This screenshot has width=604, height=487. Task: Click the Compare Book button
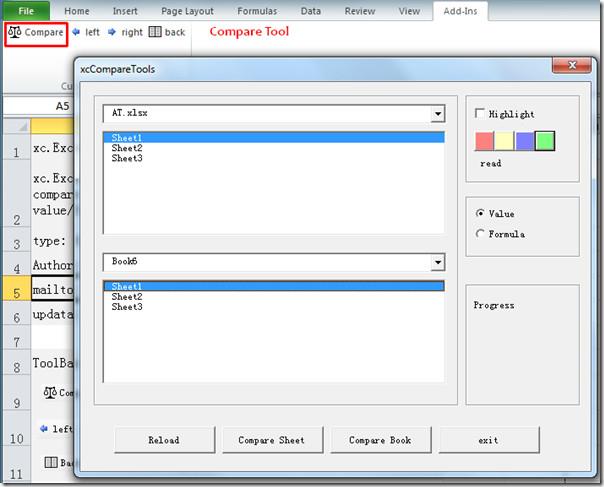point(381,440)
